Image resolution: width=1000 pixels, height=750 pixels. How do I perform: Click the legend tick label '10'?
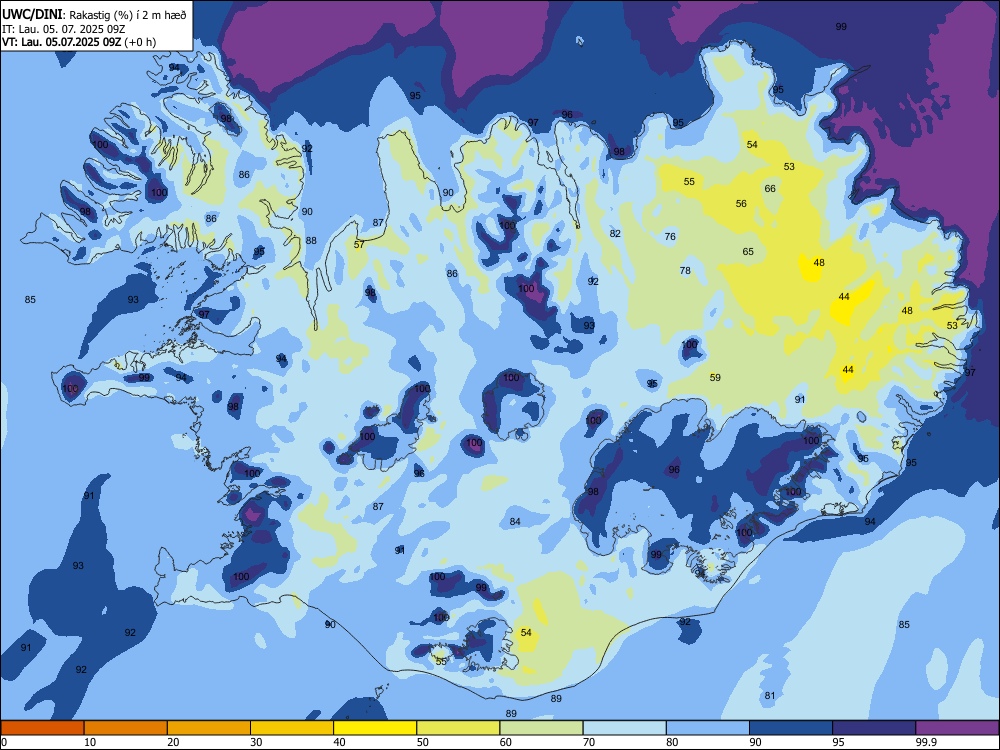[90, 742]
